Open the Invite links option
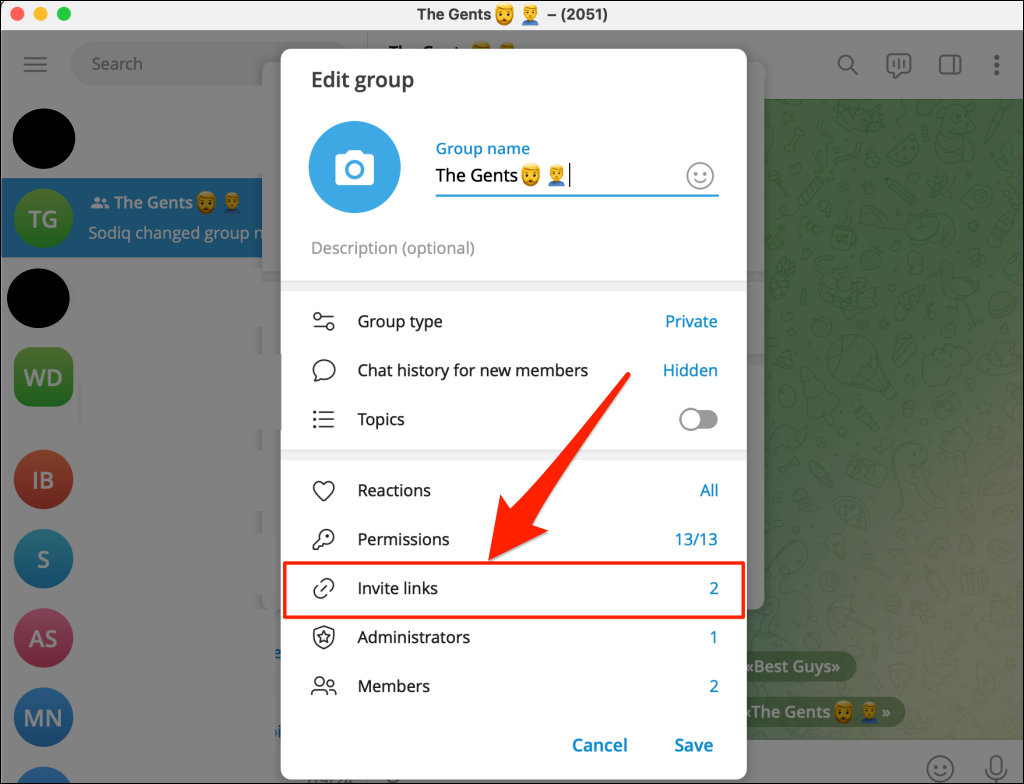 (513, 589)
